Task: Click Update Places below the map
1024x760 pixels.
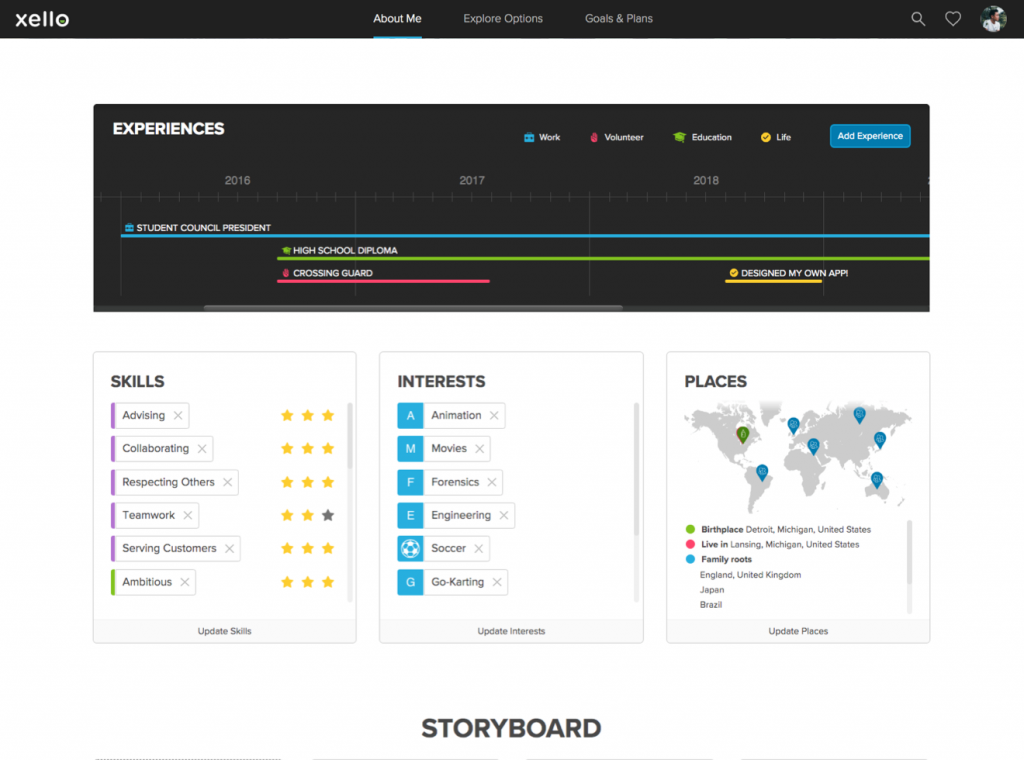Action: [798, 631]
